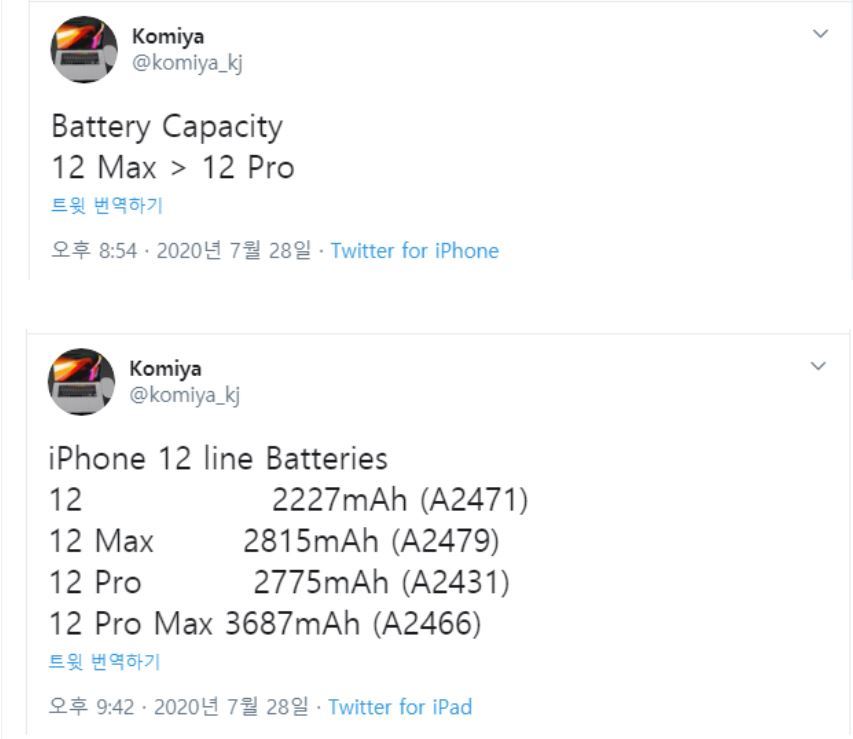Click the "Battery Capacity" tweet text
This screenshot has height=739, width=853.
166,127
